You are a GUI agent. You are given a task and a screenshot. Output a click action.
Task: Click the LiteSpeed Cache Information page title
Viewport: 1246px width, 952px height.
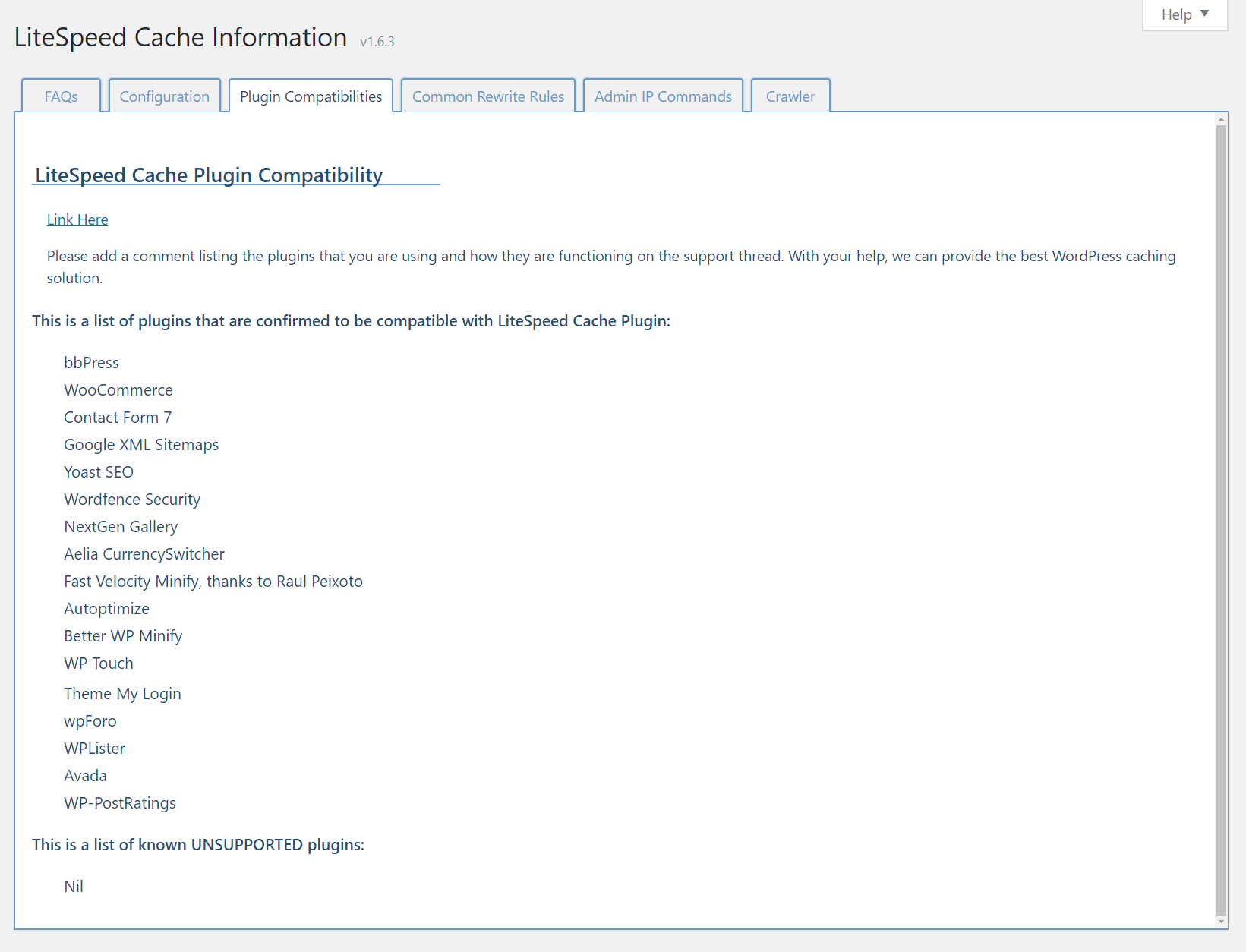coord(181,37)
